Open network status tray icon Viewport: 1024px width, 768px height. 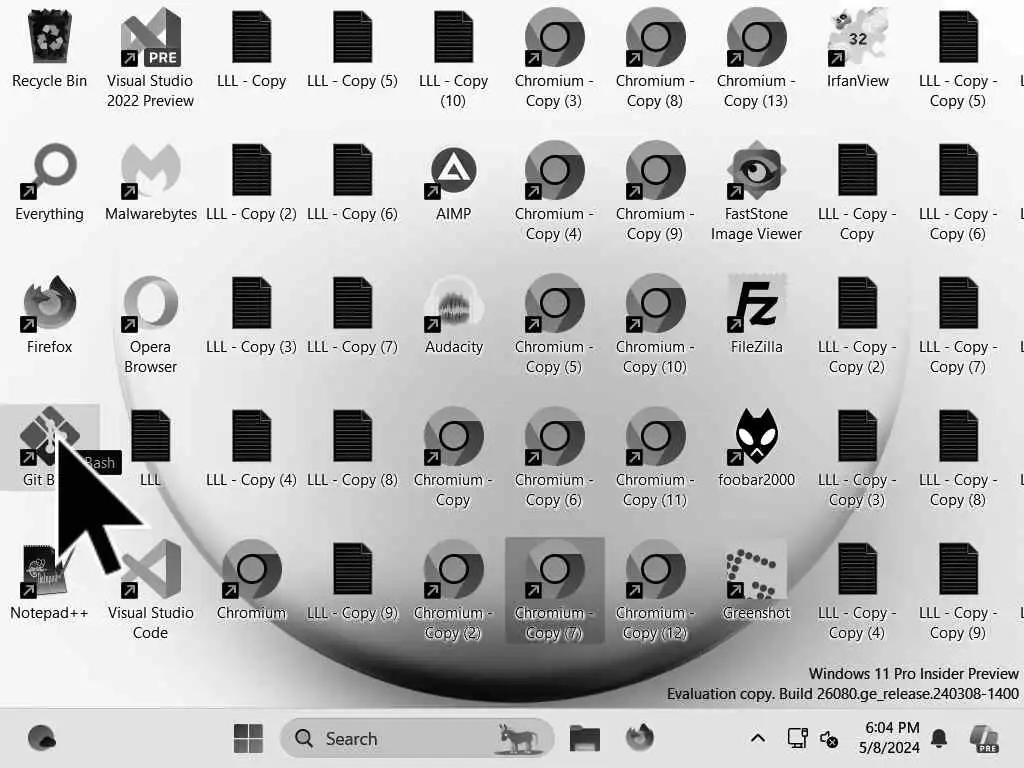click(x=797, y=739)
